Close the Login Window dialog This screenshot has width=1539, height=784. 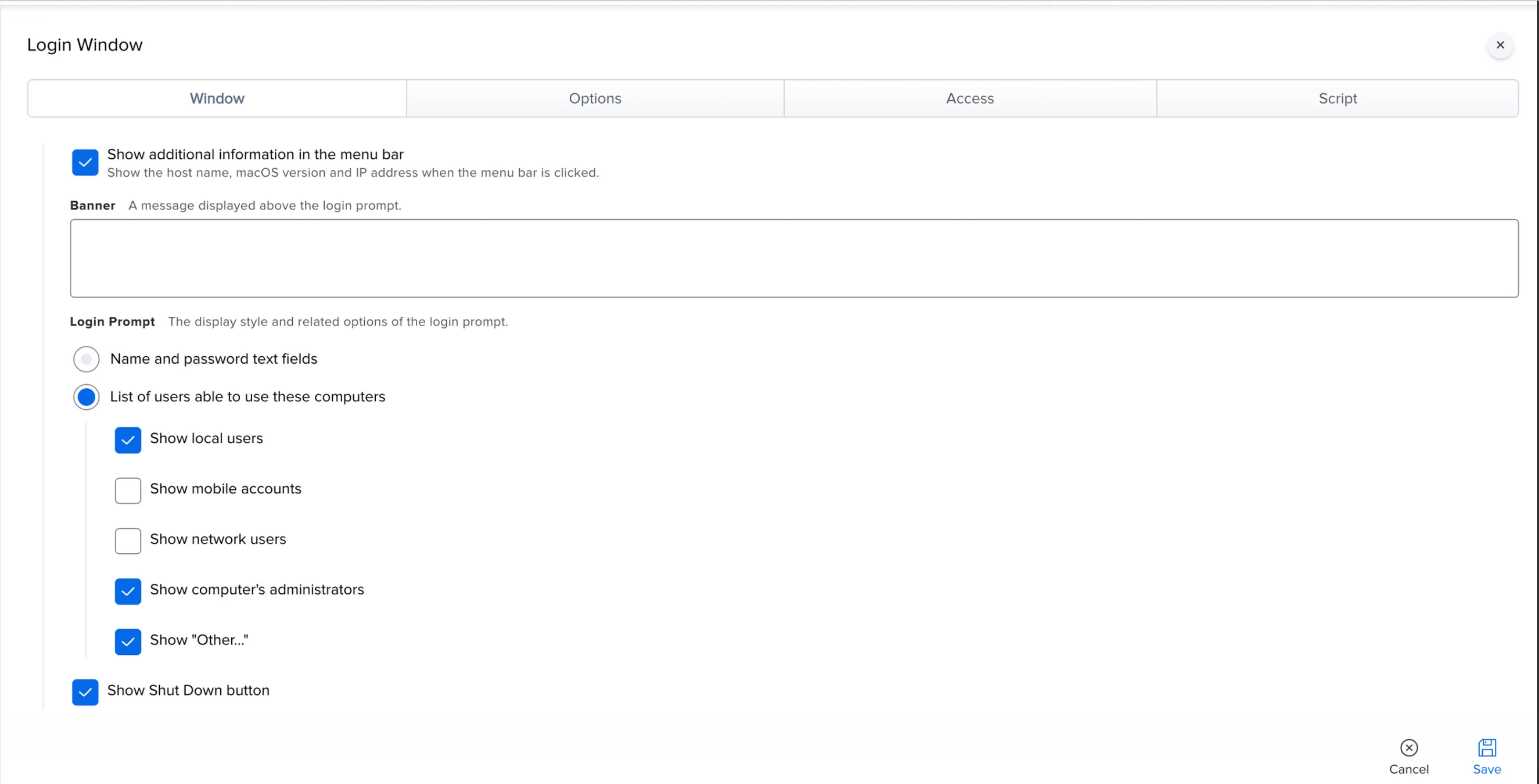(x=1500, y=45)
